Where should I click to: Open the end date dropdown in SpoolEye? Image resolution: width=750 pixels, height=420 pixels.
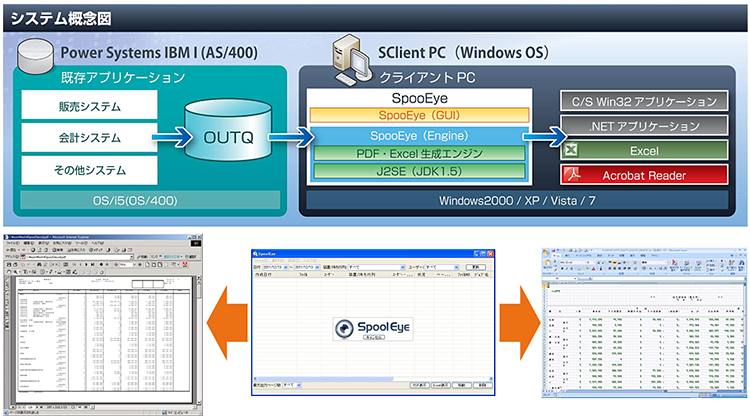pyautogui.click(x=317, y=267)
